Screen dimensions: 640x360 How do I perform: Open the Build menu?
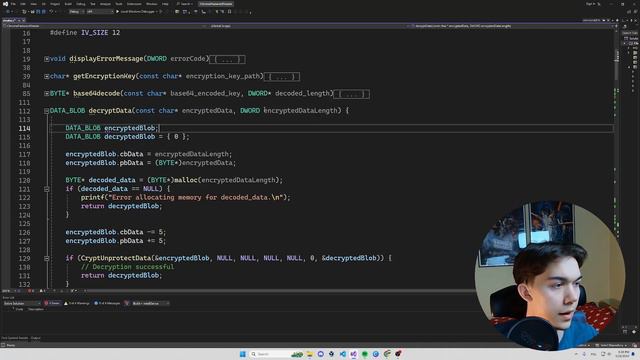68,4
